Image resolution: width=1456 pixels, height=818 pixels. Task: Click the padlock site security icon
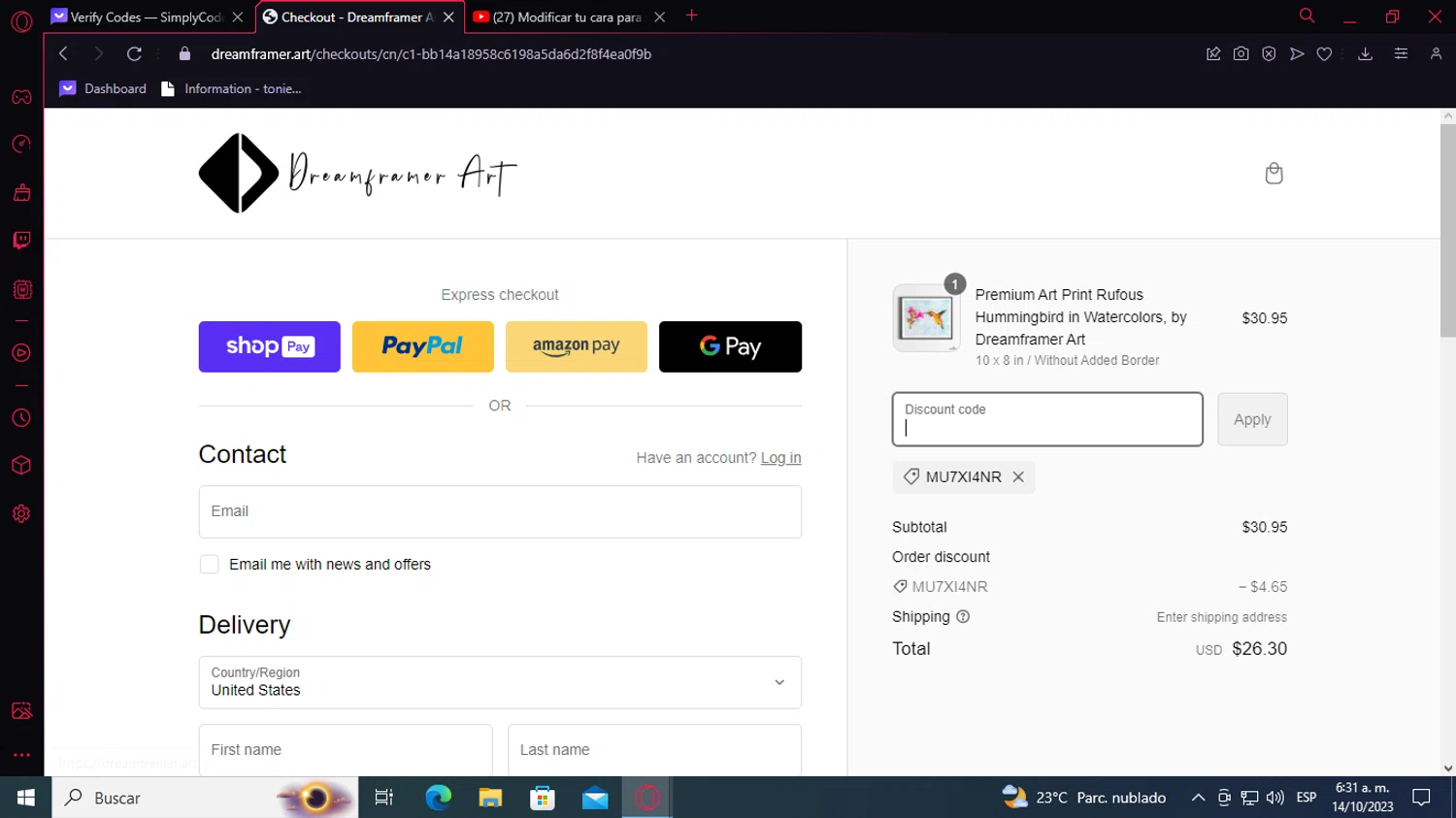(x=185, y=54)
